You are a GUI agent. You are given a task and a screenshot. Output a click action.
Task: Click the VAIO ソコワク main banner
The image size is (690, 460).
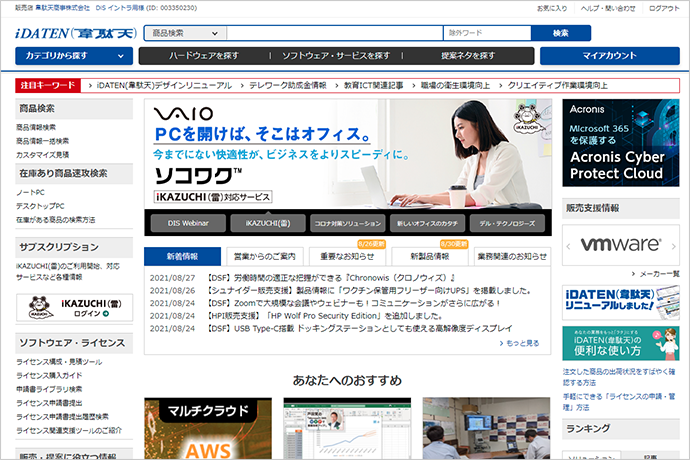(x=348, y=154)
